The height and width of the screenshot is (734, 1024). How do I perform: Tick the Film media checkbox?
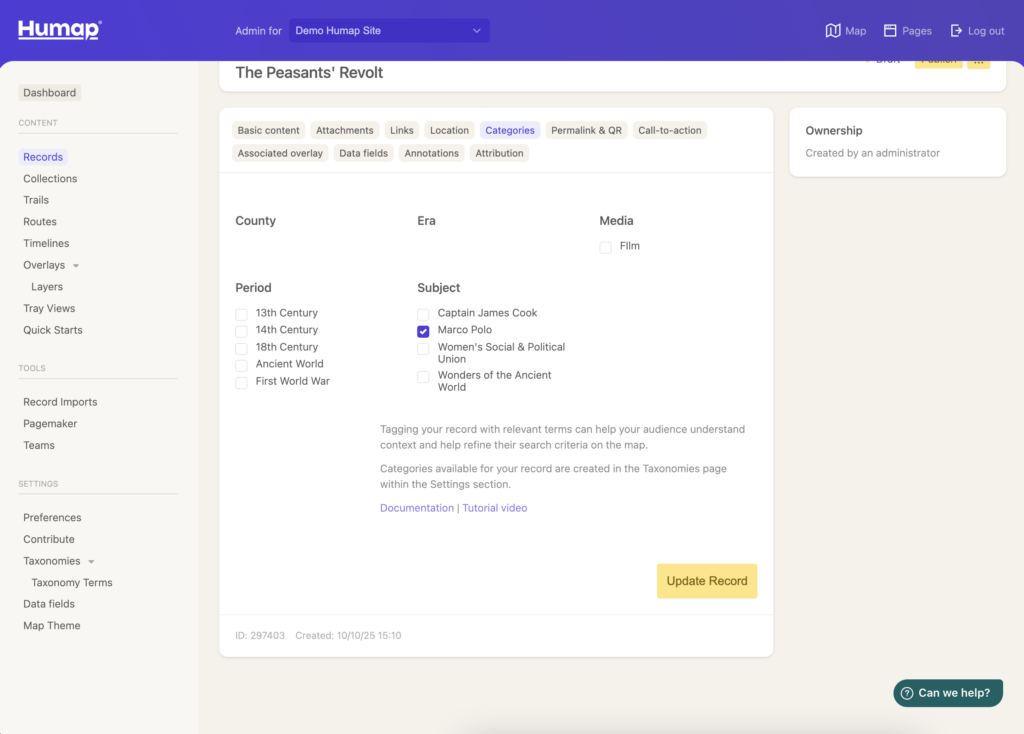(x=605, y=247)
